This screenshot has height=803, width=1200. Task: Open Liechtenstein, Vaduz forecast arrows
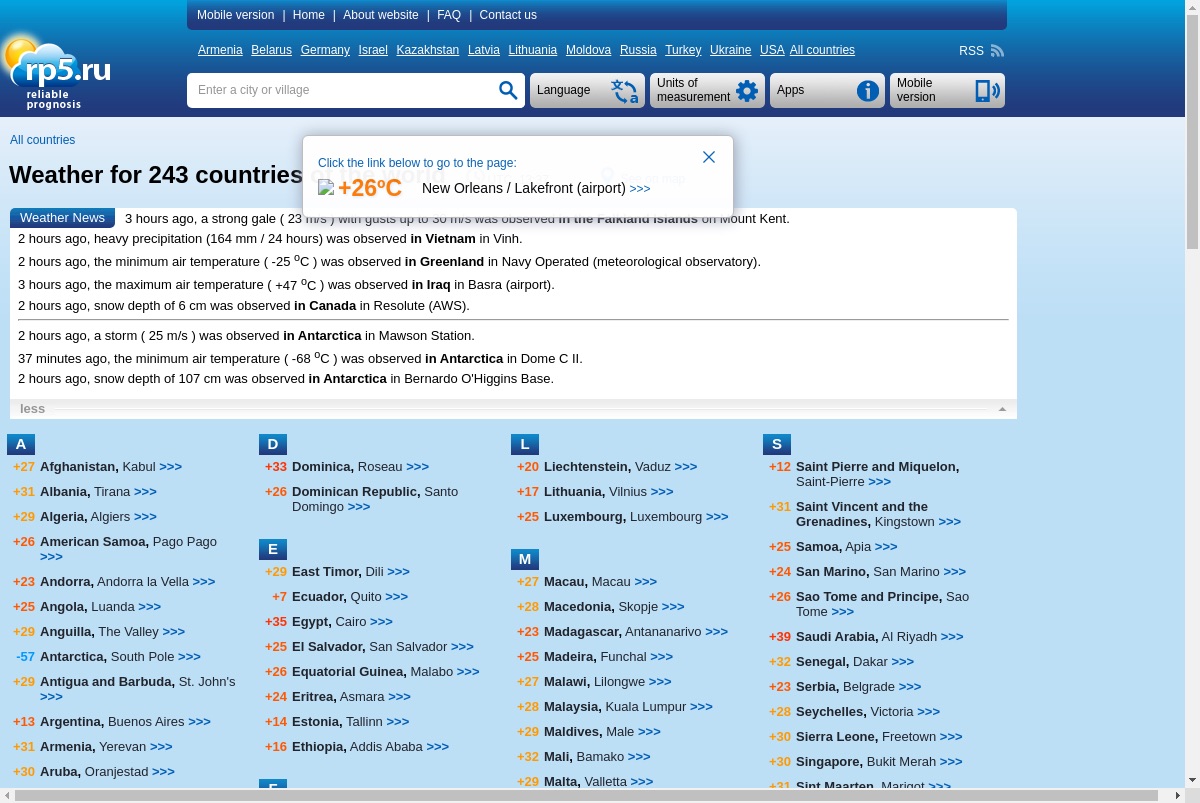(685, 467)
